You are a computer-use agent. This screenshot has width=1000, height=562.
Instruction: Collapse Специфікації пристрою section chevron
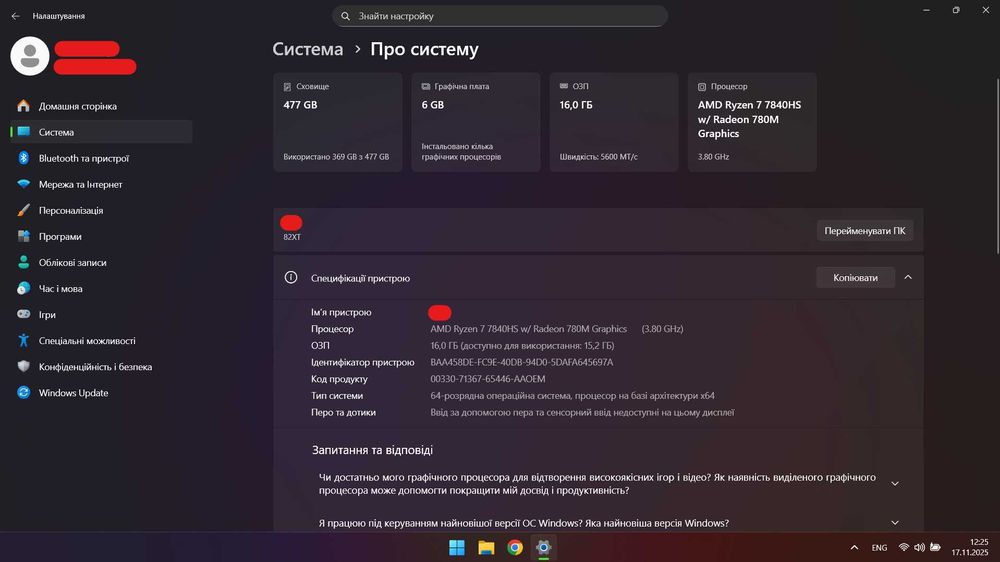(908, 277)
